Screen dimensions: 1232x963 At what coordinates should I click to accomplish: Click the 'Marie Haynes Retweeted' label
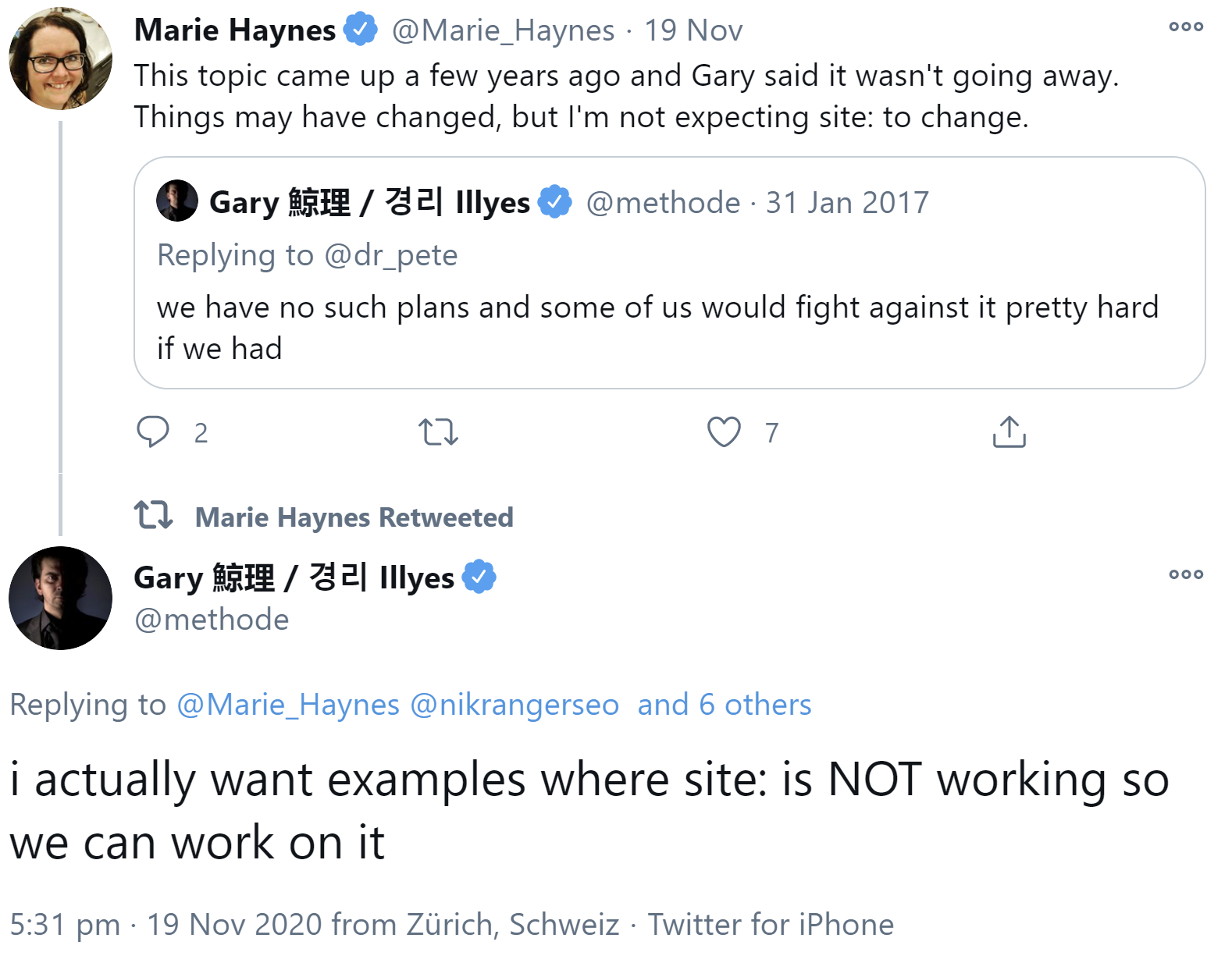click(354, 517)
